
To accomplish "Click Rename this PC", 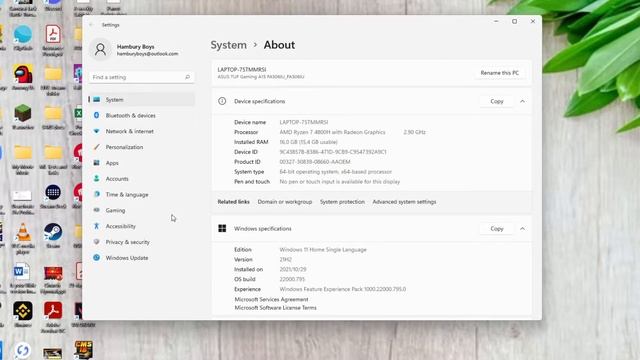I will [x=500, y=73].
